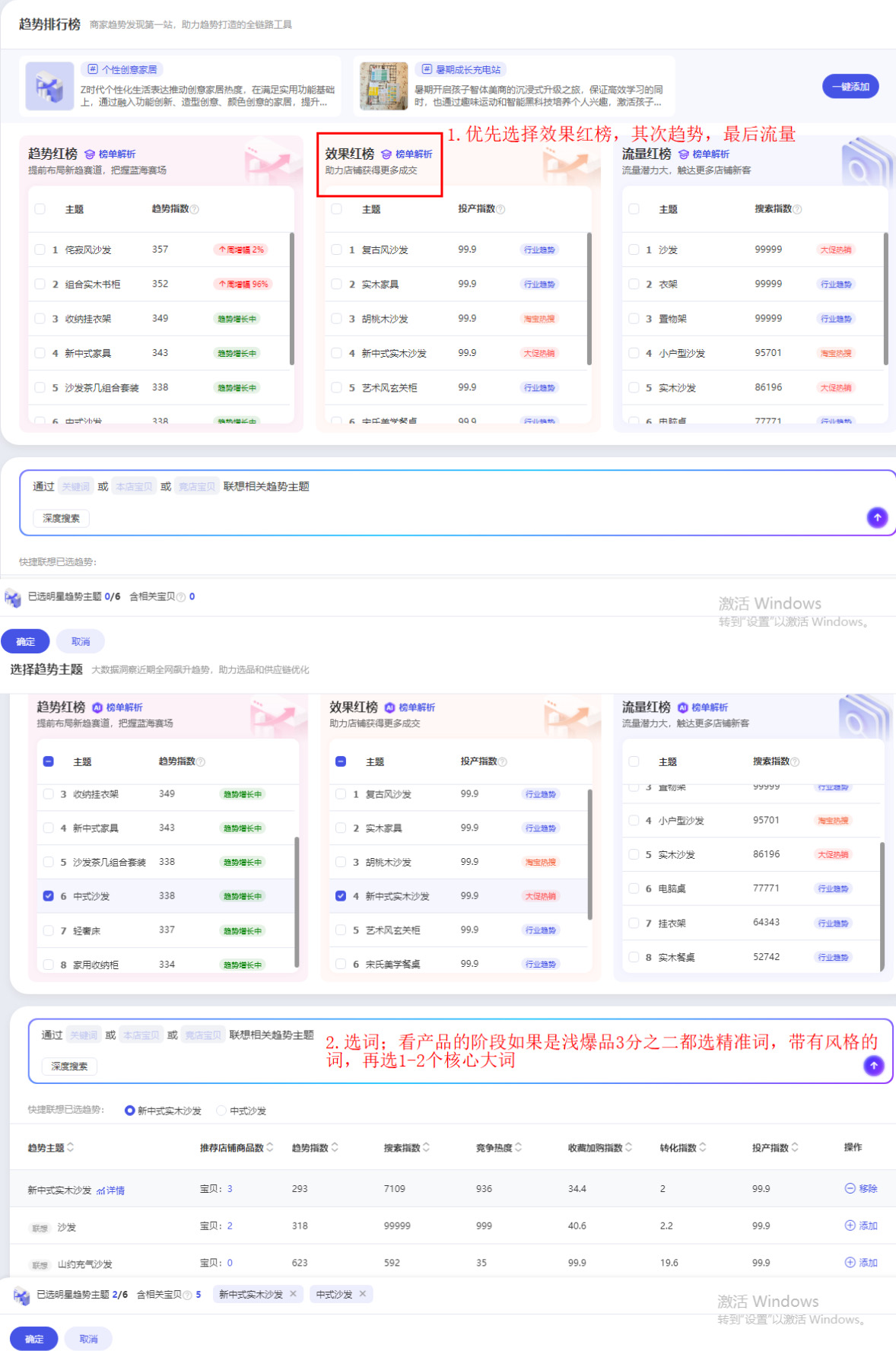
Task: Open the 宝贝 count 3 link
Action: tap(230, 1188)
